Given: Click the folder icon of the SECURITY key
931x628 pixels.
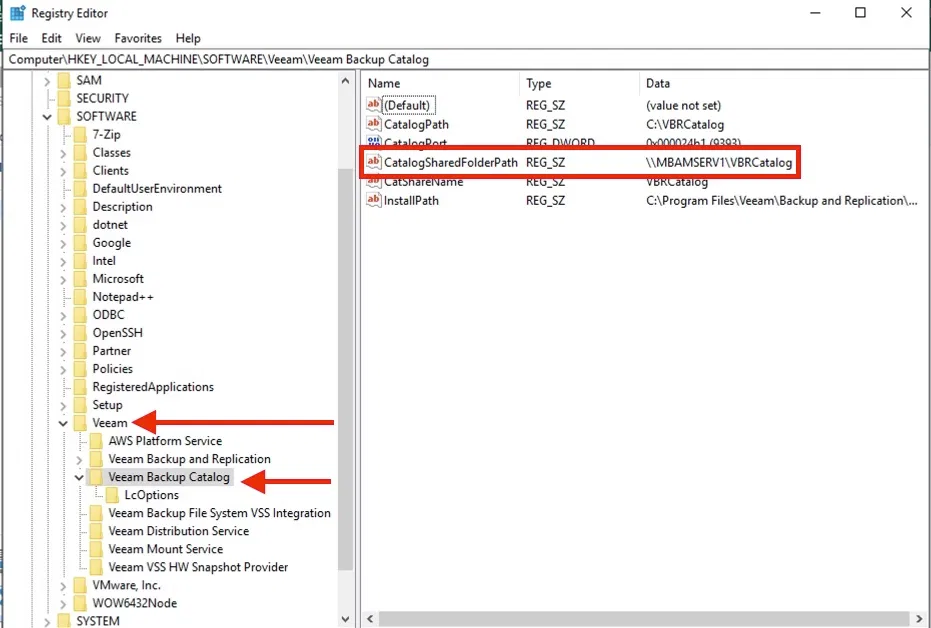Looking at the screenshot, I should [64, 98].
